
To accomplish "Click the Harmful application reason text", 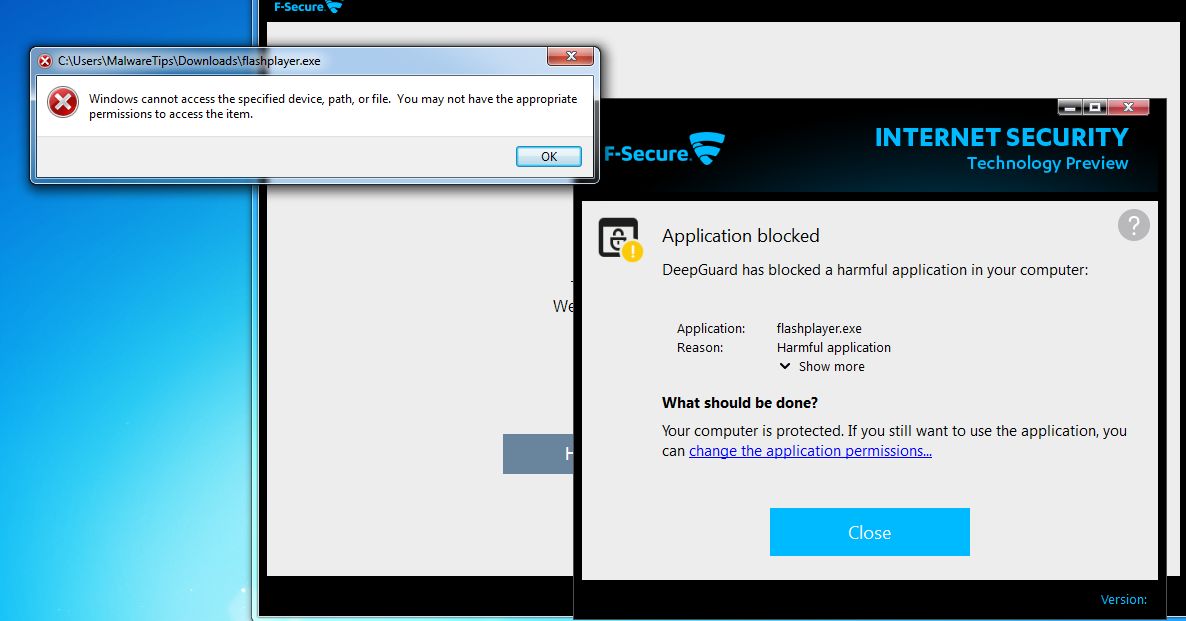I will coord(834,347).
